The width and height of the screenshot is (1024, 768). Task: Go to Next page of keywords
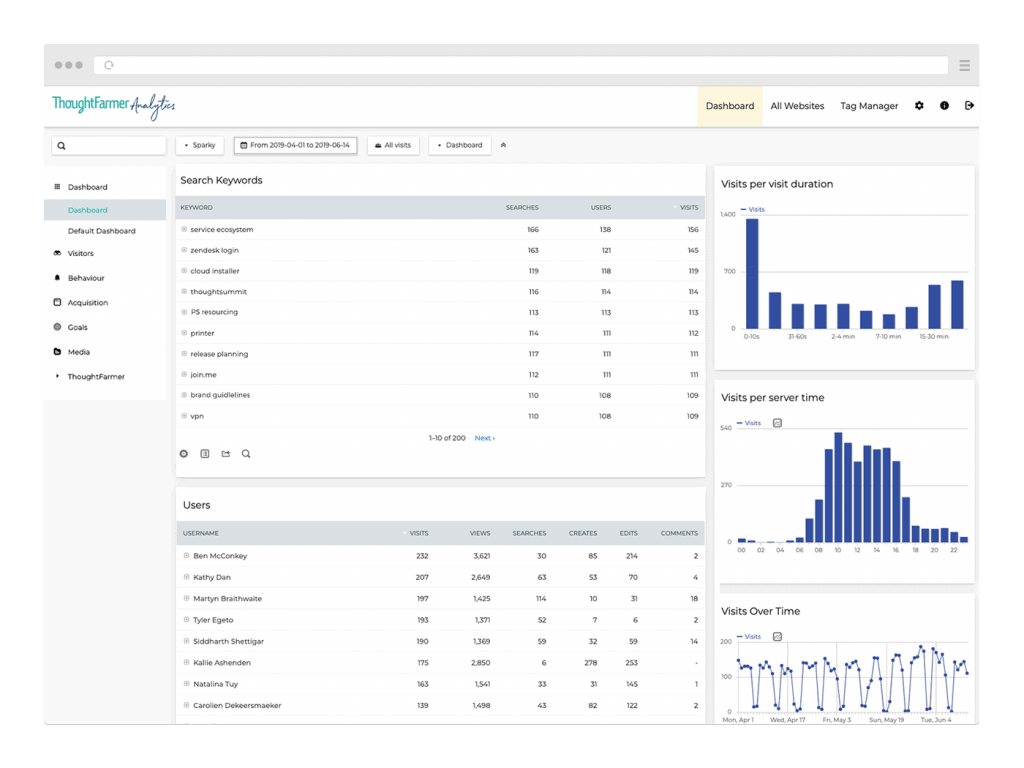[x=484, y=438]
